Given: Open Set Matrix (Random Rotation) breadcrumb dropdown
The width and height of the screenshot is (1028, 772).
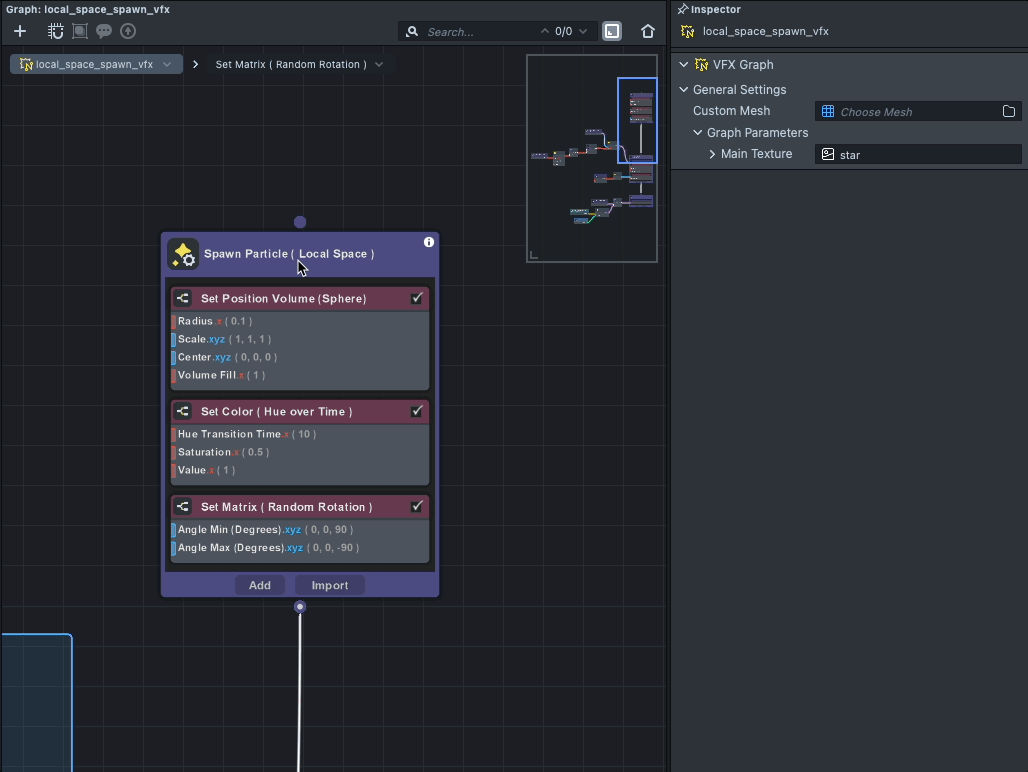Looking at the screenshot, I should click(x=379, y=64).
